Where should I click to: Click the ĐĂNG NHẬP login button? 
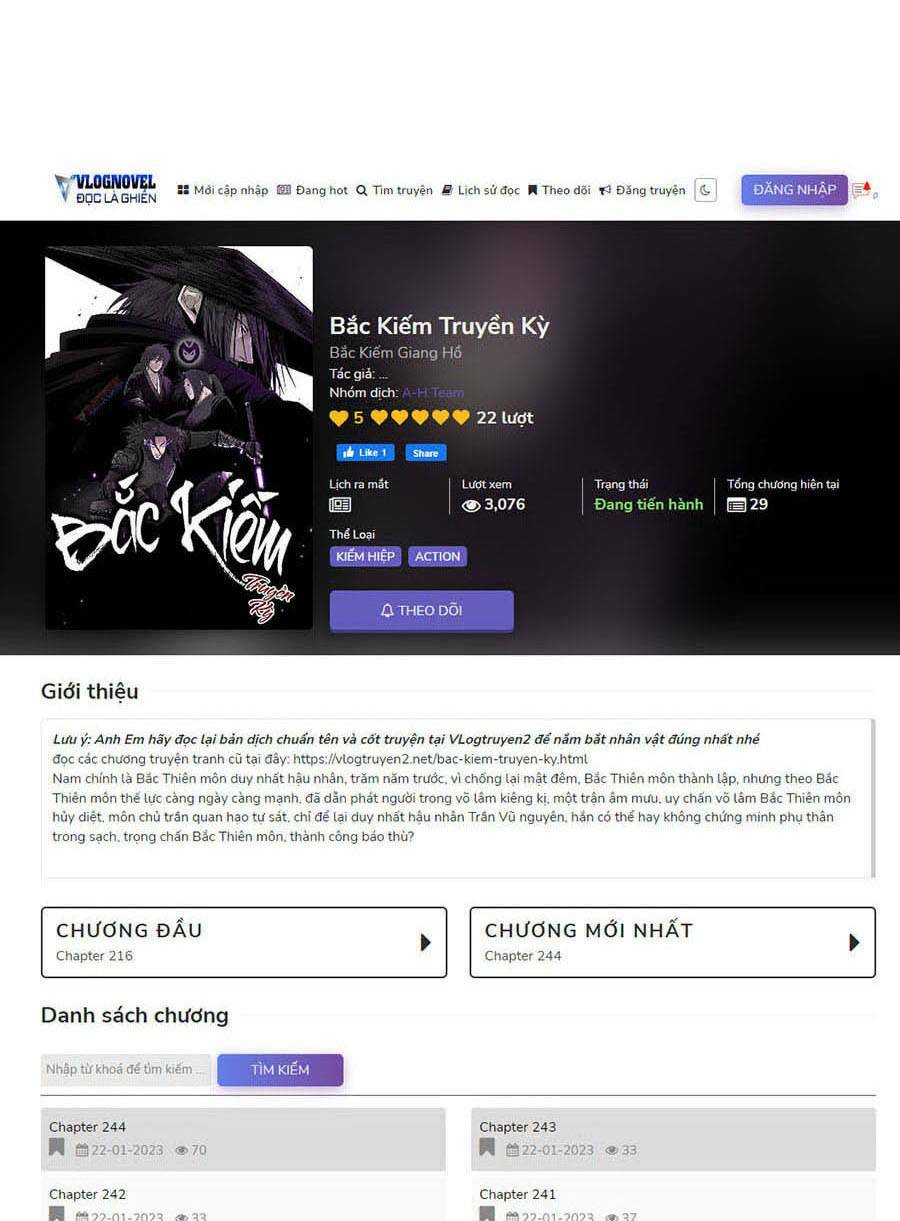(794, 190)
